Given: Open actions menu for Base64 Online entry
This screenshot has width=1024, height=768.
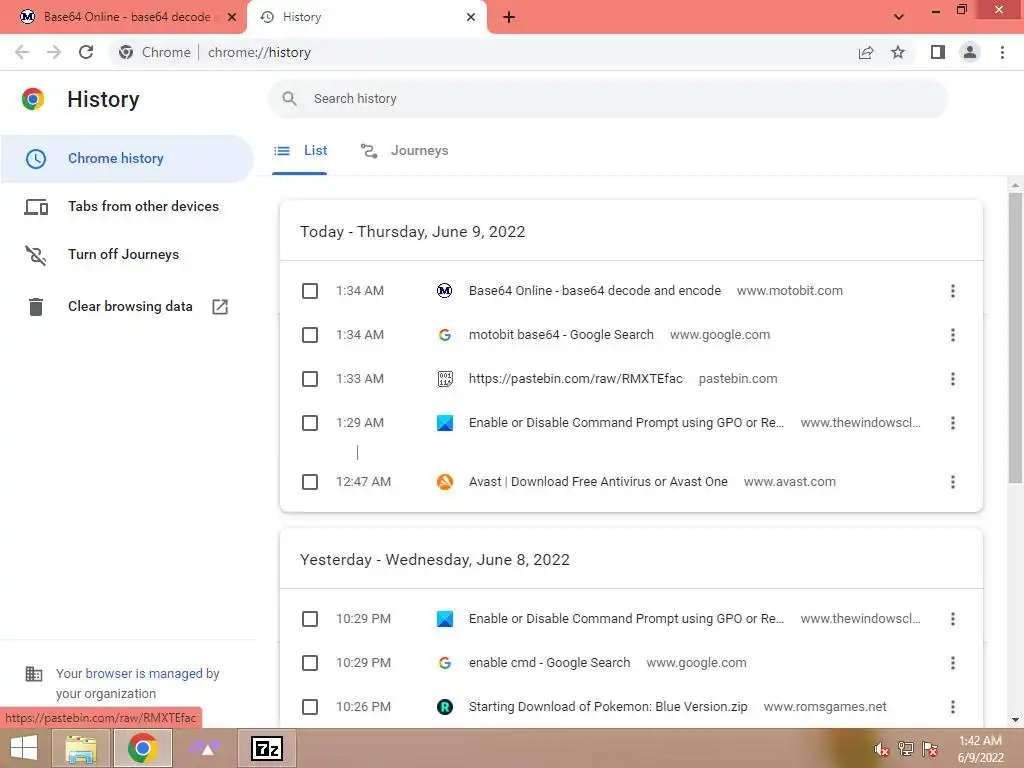Looking at the screenshot, I should [x=953, y=291].
